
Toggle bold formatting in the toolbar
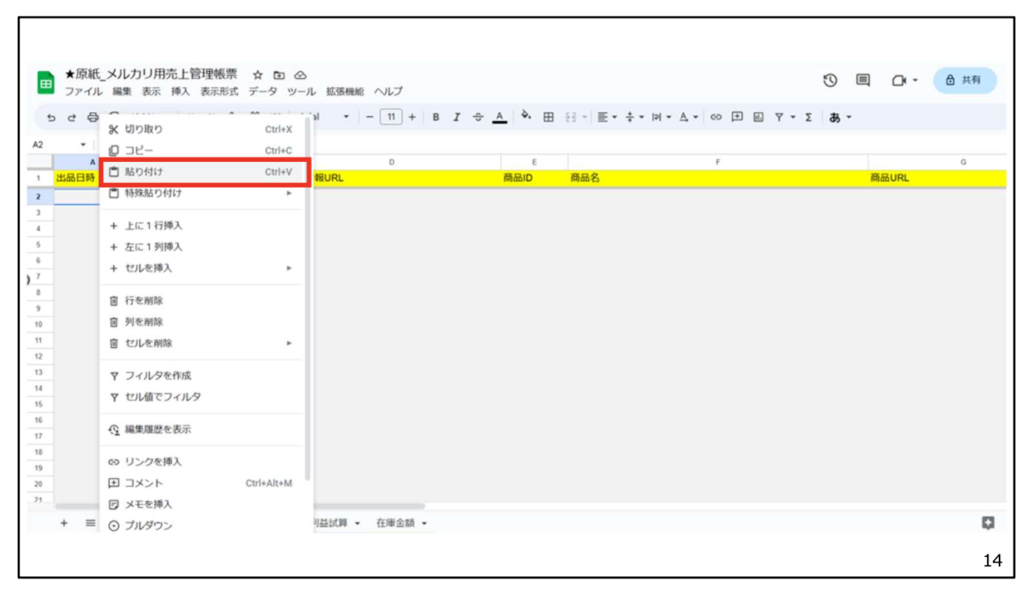436,117
